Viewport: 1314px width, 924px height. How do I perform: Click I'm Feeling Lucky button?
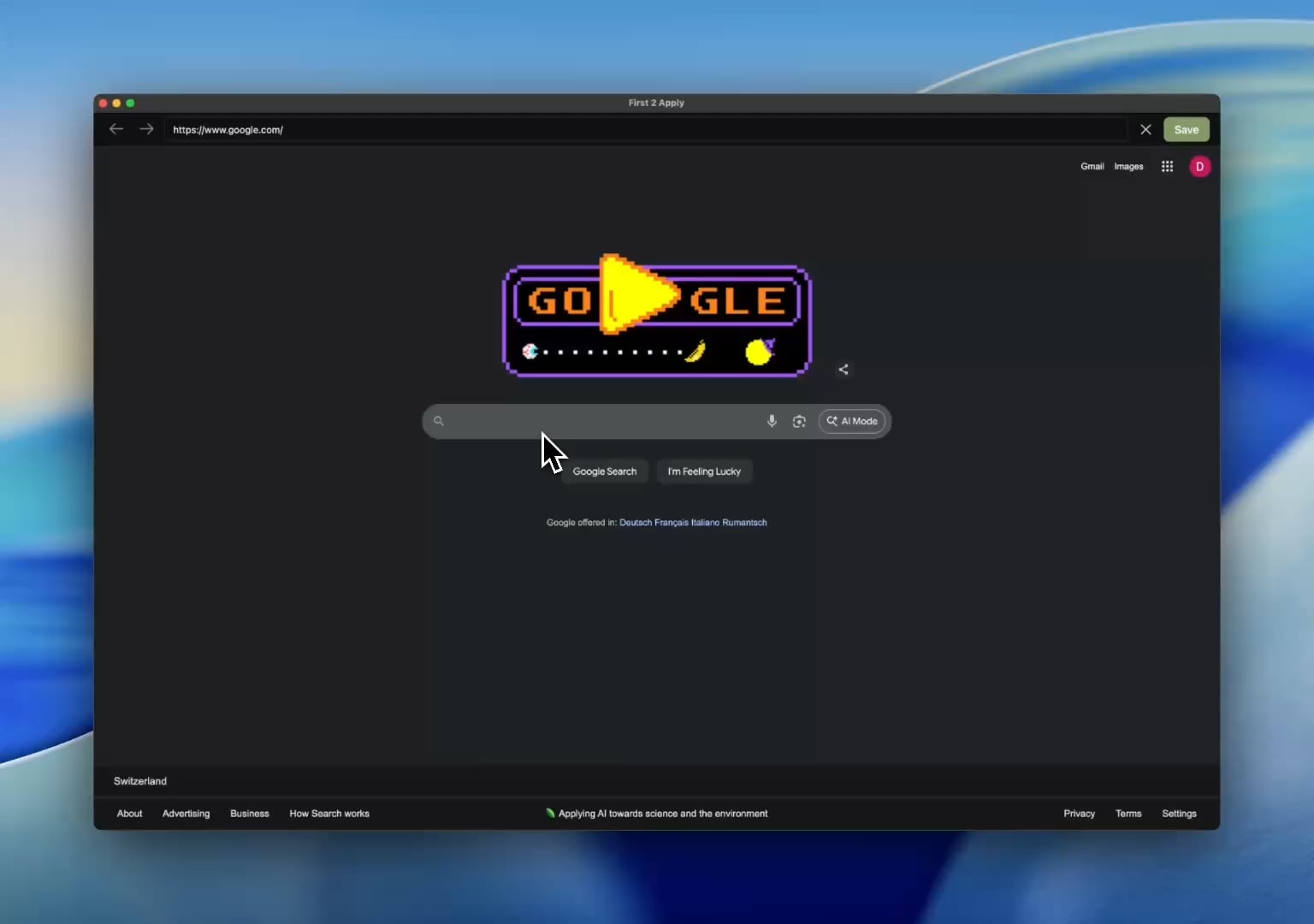pyautogui.click(x=704, y=471)
